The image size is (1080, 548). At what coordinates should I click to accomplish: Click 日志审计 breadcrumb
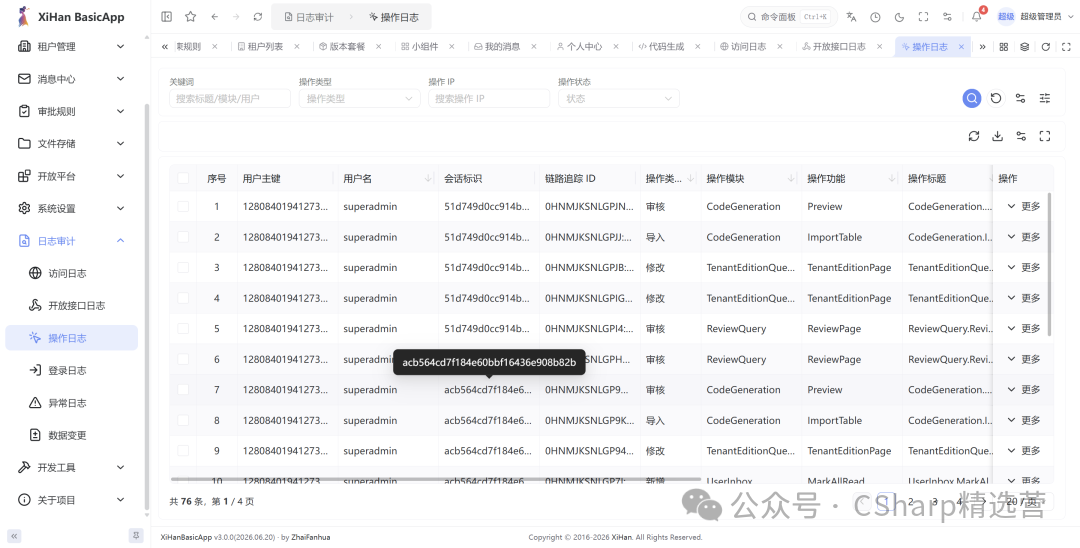click(309, 17)
